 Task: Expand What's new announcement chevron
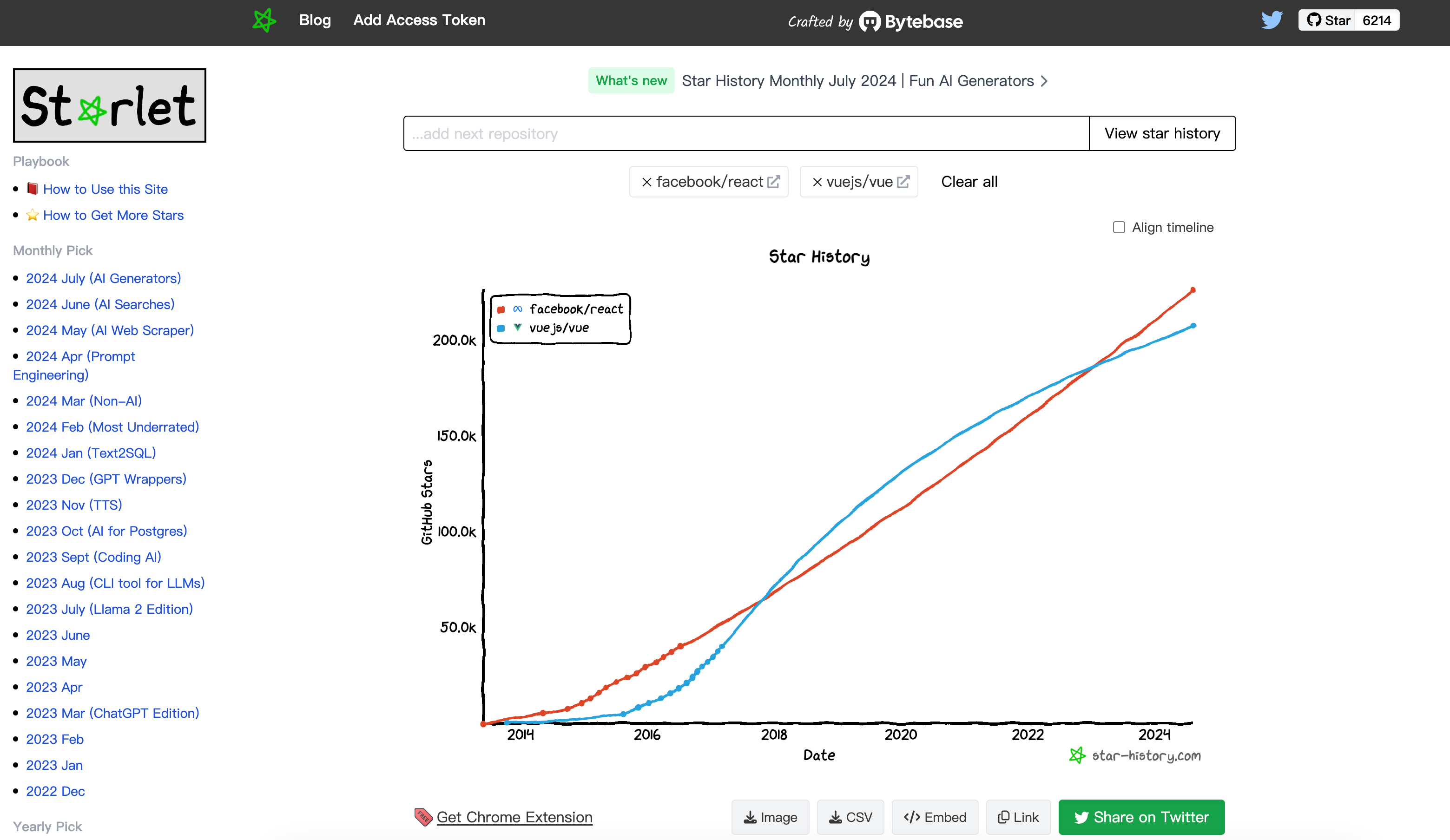(1044, 81)
